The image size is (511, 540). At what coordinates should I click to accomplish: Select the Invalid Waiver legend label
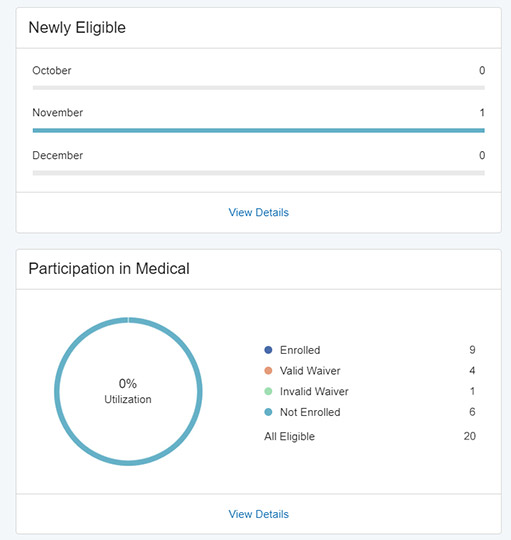[x=314, y=391]
